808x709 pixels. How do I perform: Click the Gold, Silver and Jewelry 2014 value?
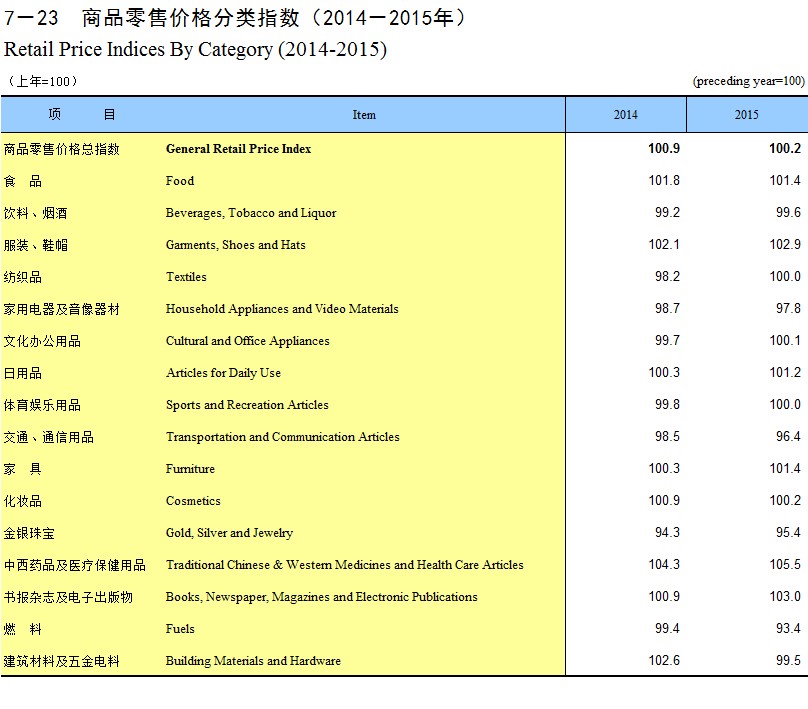click(667, 533)
